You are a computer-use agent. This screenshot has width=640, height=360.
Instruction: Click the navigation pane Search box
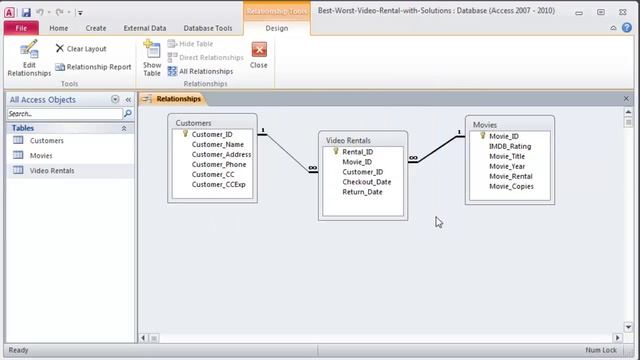65,114
